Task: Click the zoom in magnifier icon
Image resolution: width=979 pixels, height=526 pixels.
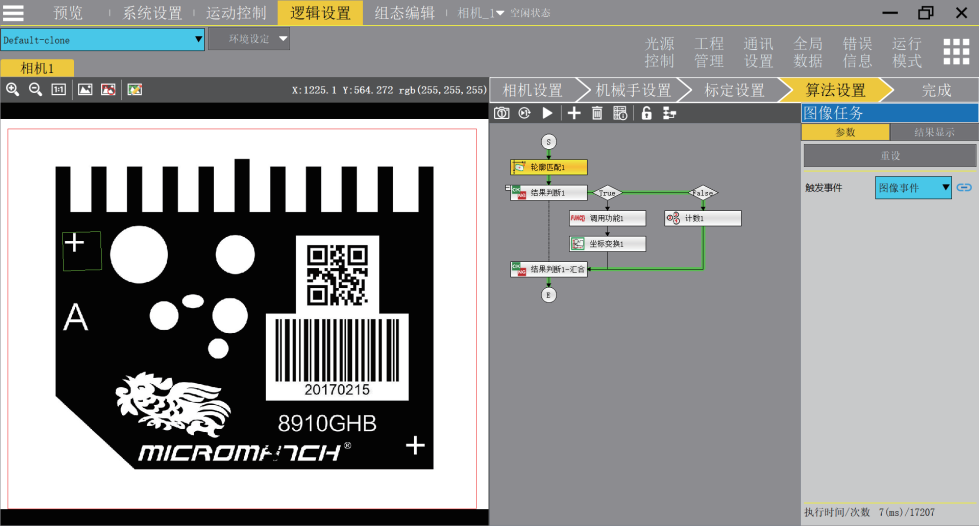Action: coord(13,89)
